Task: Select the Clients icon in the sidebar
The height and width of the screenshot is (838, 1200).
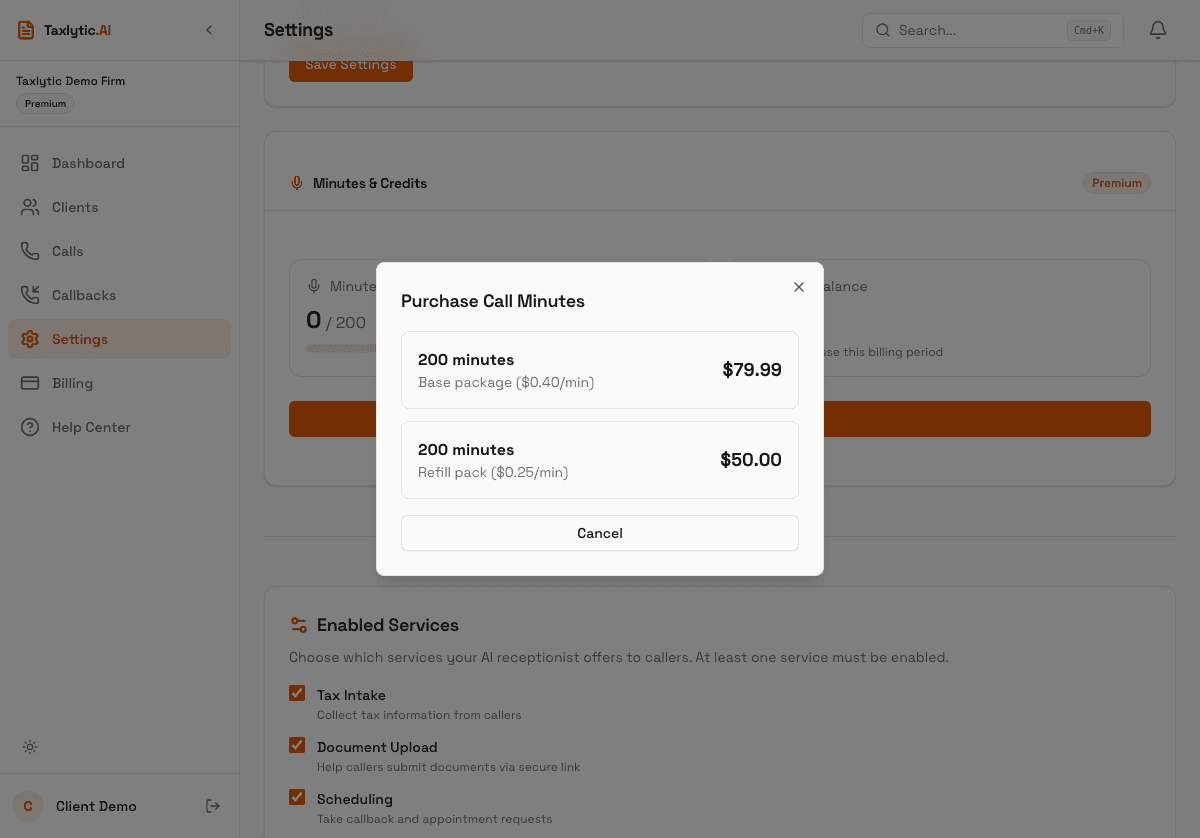Action: pos(31,207)
